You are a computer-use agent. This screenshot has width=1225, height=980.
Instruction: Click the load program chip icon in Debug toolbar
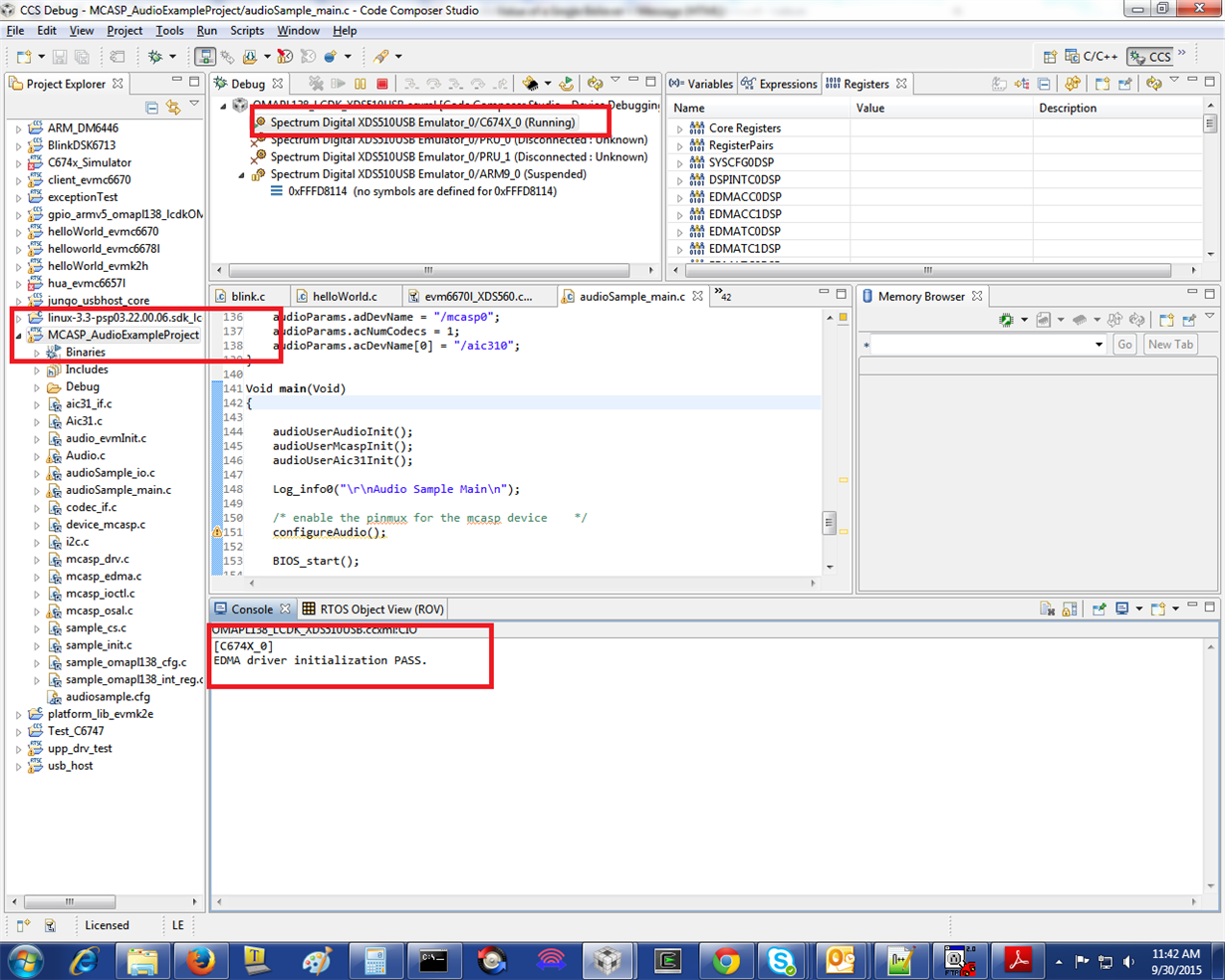coord(531,84)
